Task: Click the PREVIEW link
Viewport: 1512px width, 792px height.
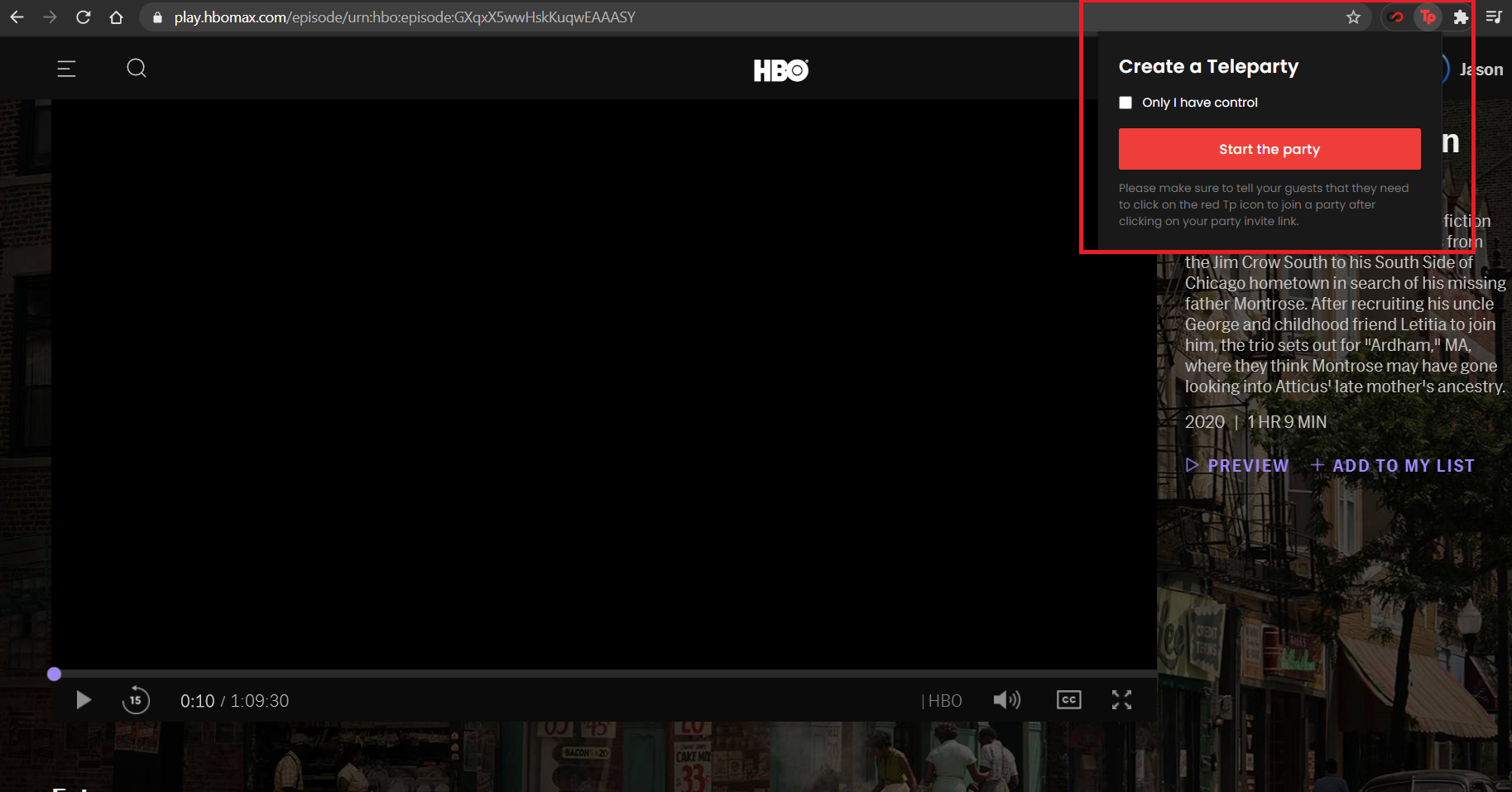Action: coord(1237,465)
